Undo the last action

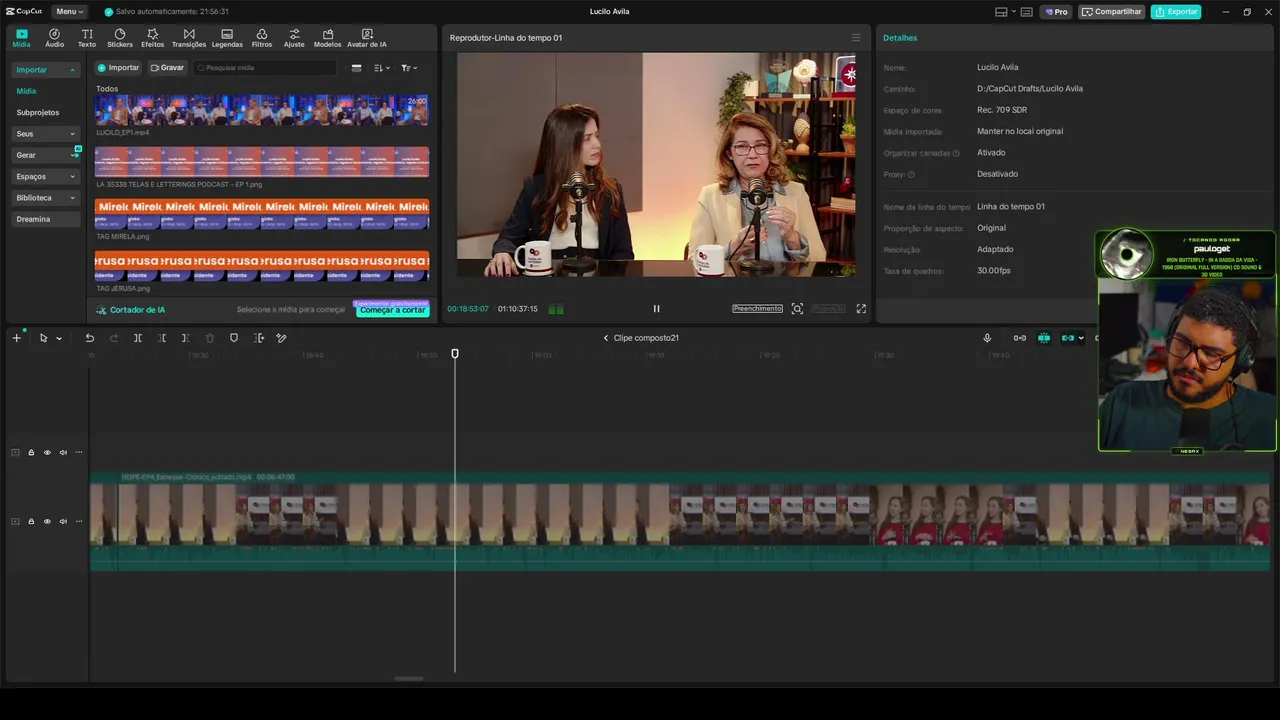coord(89,338)
